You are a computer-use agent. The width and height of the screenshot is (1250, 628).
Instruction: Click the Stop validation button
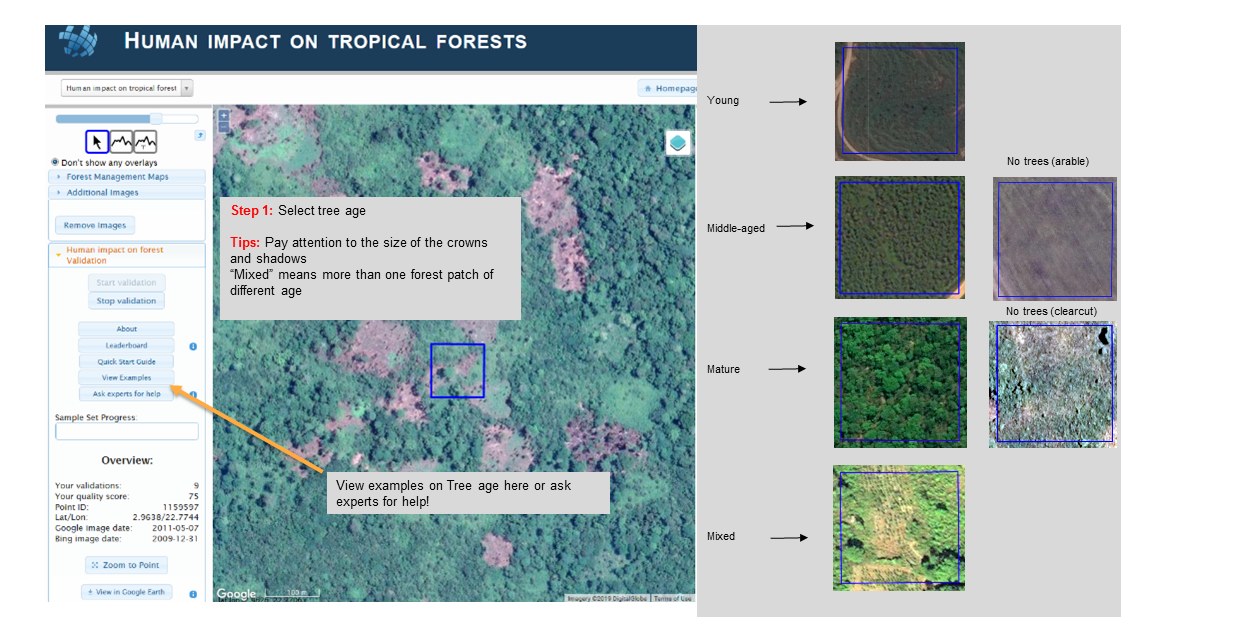pos(126,300)
